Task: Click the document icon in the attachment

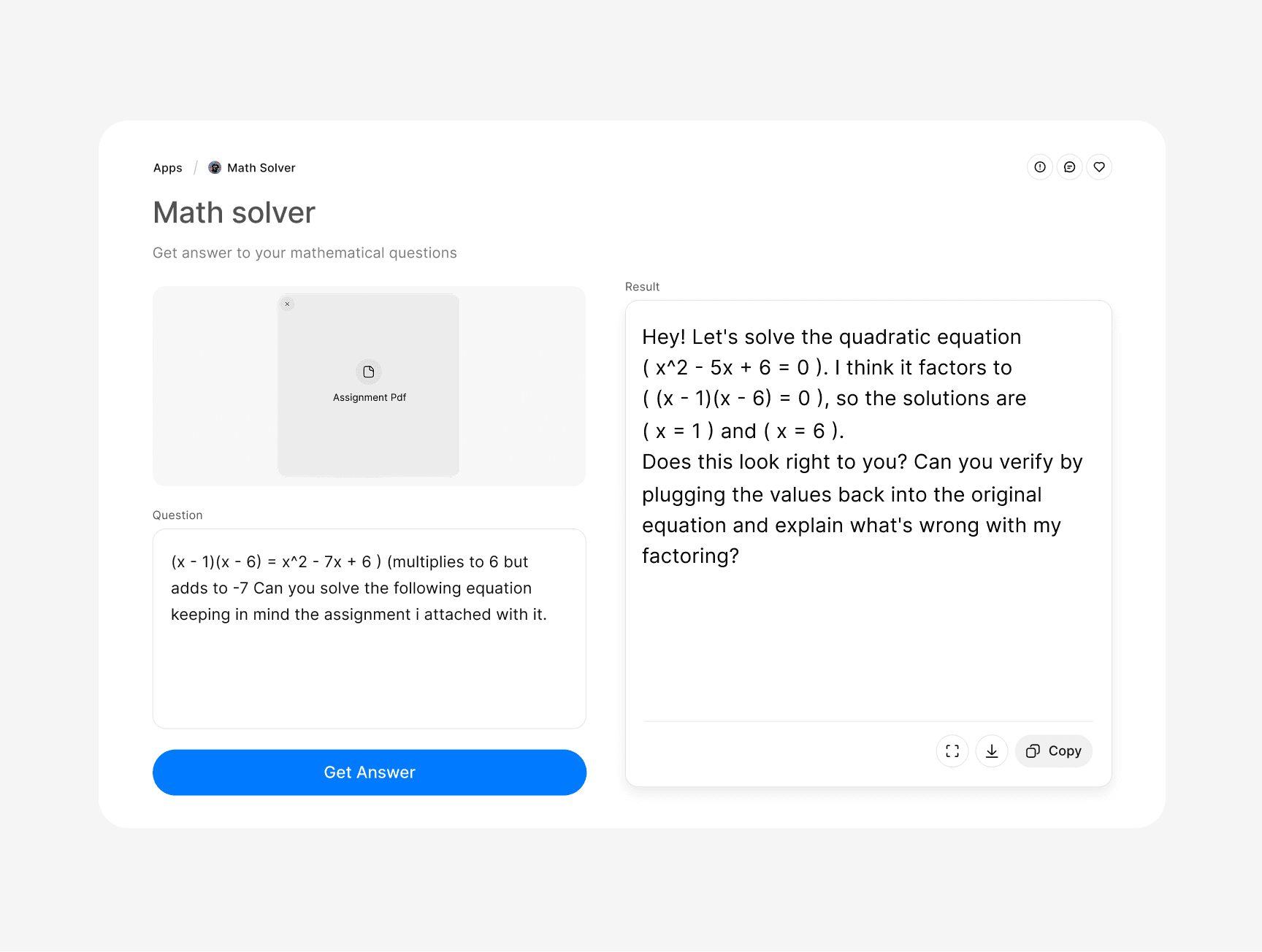Action: (369, 372)
